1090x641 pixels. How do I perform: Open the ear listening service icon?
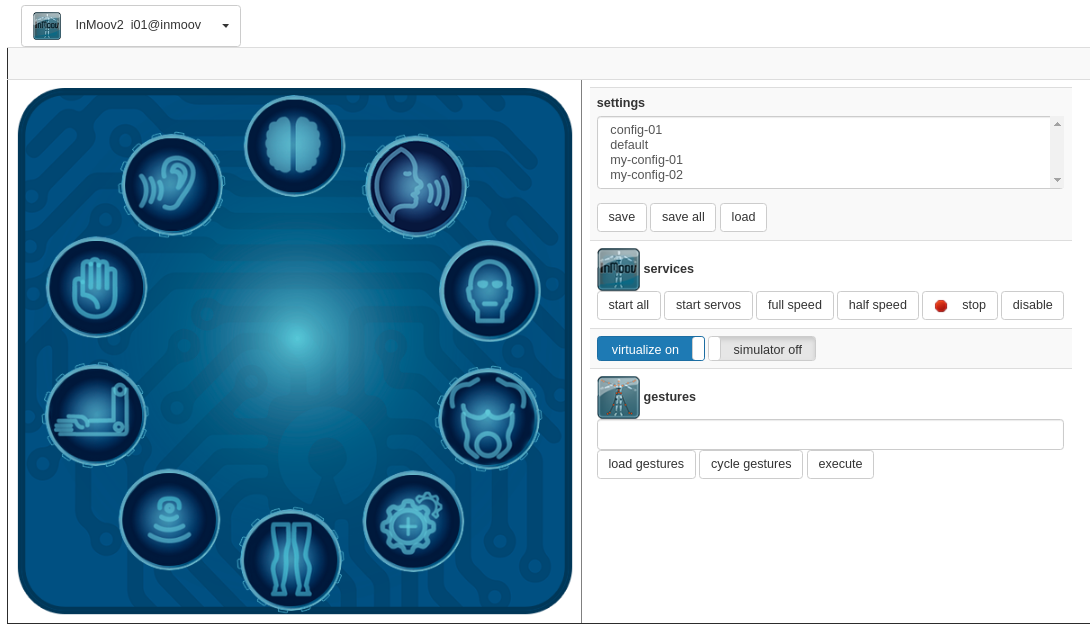(x=172, y=185)
